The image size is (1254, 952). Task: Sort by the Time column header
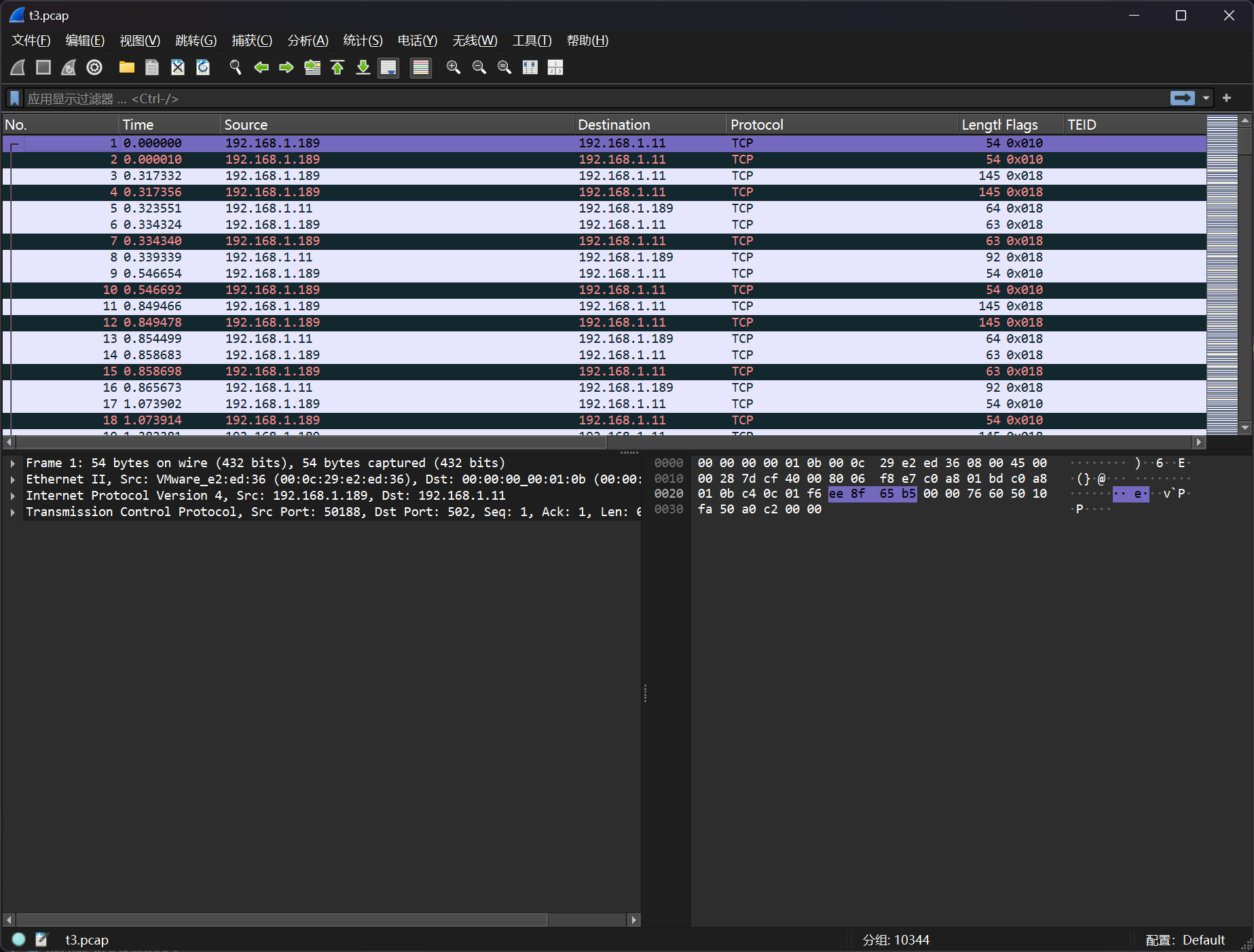point(170,125)
